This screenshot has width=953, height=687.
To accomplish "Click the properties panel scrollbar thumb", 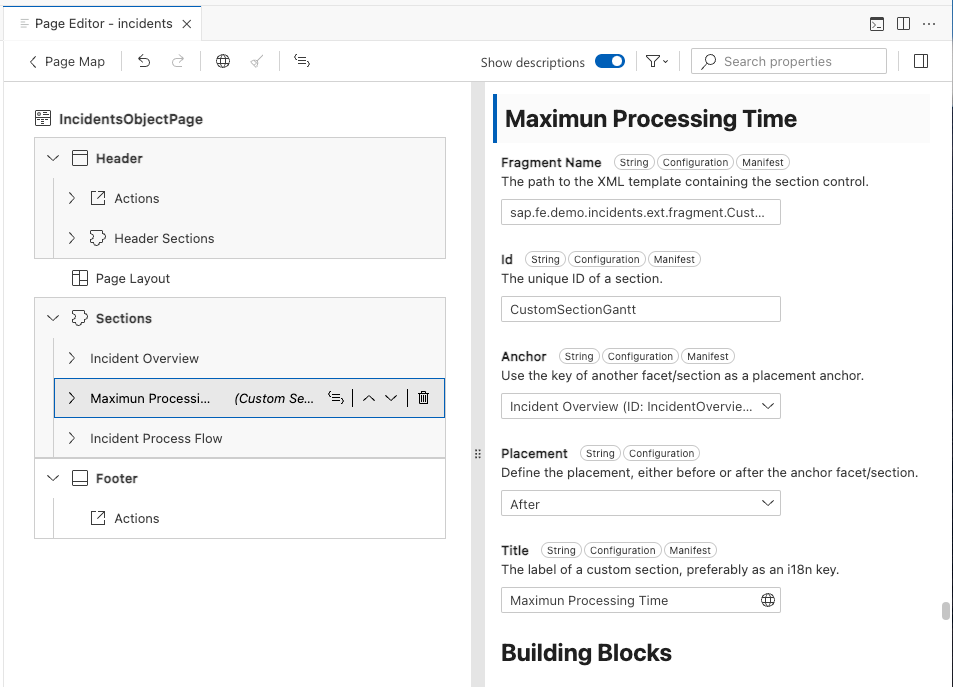I will coord(946,611).
